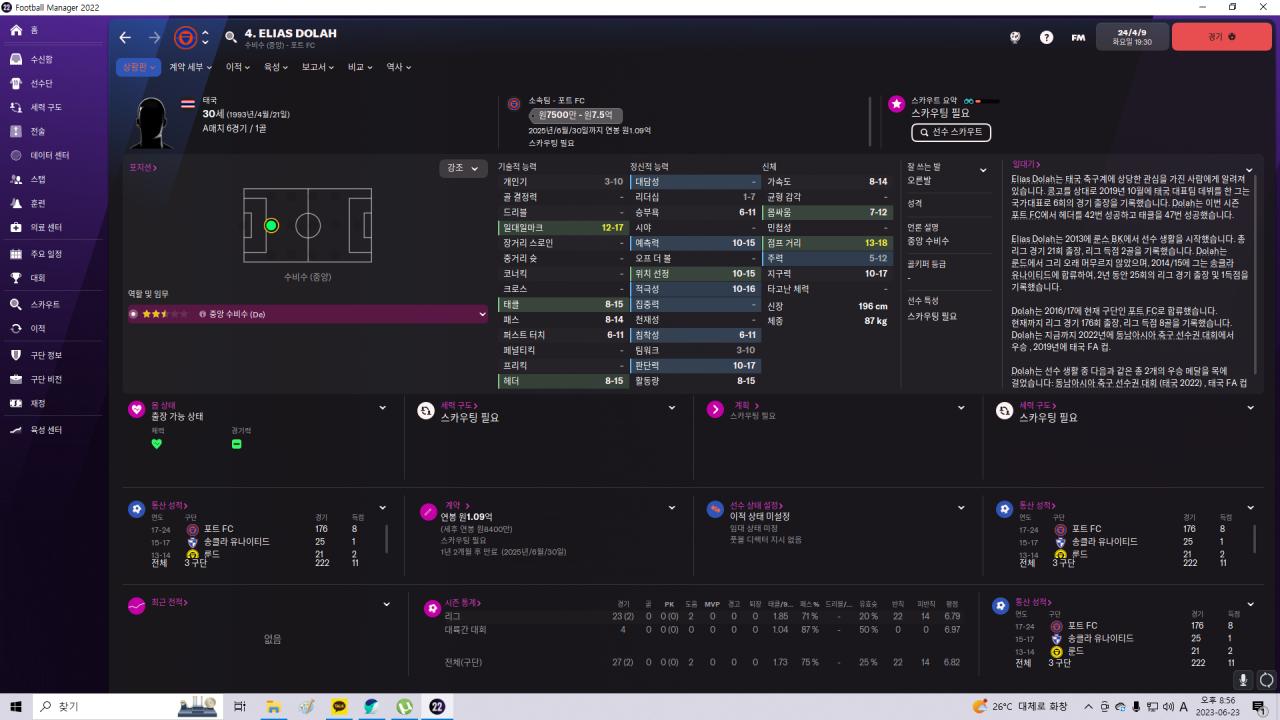Expand the 선수 상태 설정 panel chevron

point(961,508)
